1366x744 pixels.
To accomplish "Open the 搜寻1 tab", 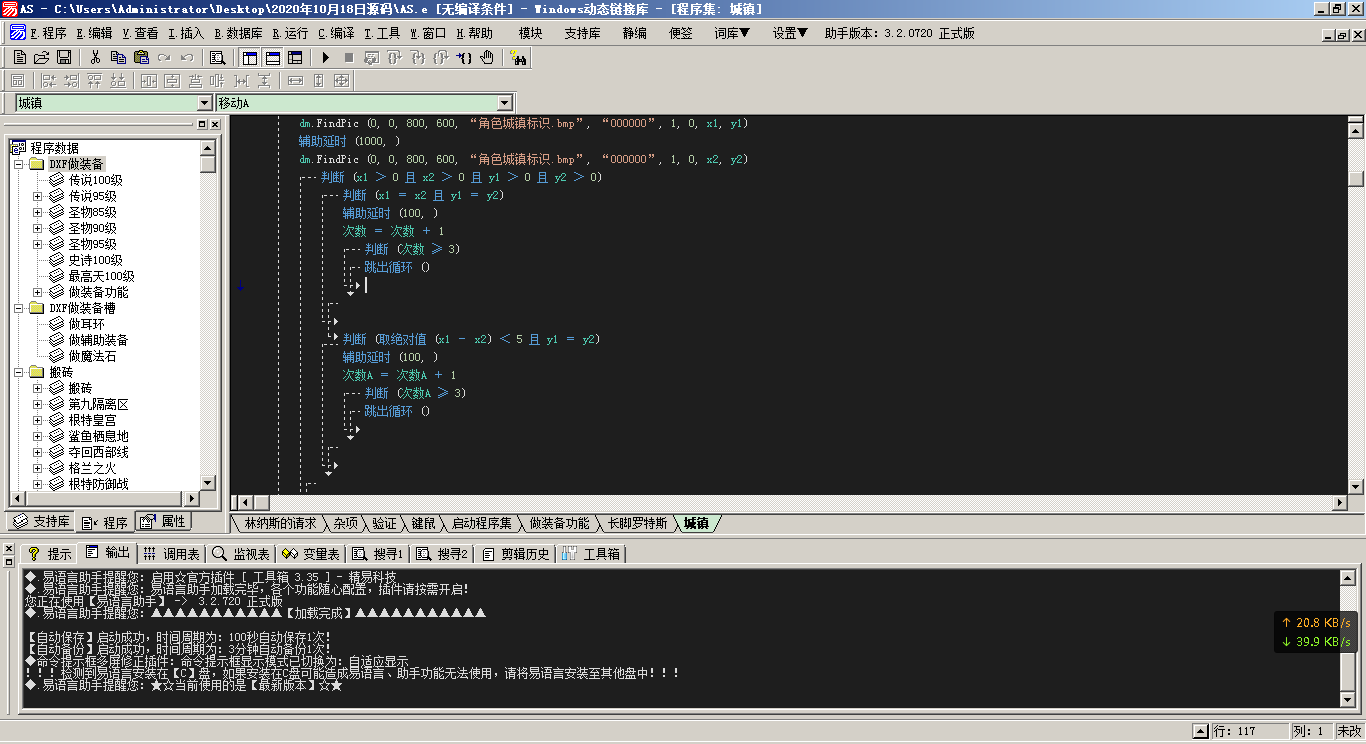I will coord(378,553).
